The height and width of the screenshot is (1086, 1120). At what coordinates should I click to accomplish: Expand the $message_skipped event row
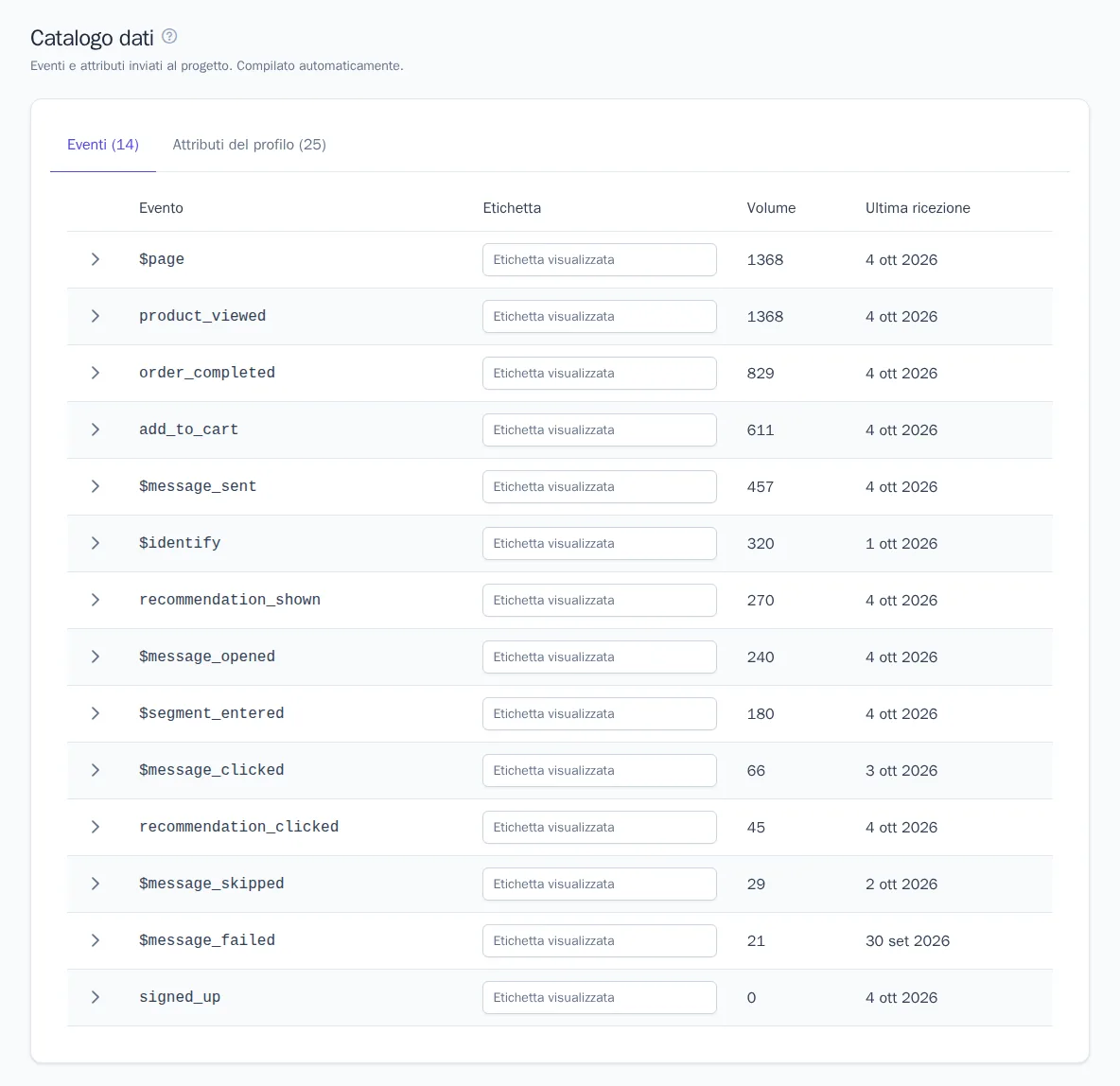(x=95, y=884)
